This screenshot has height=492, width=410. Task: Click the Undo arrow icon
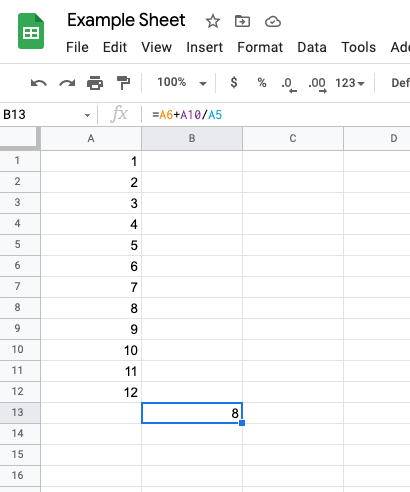[x=39, y=83]
